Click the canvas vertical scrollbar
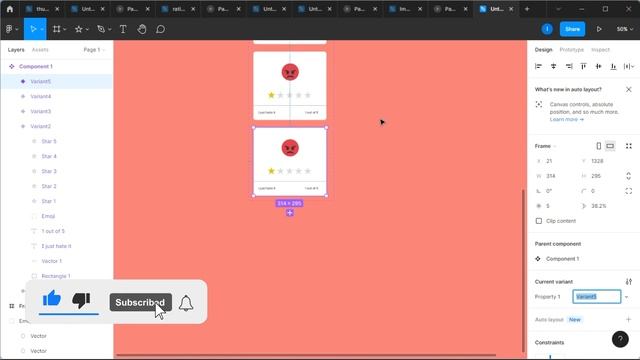The width and height of the screenshot is (640, 360). 523,271
